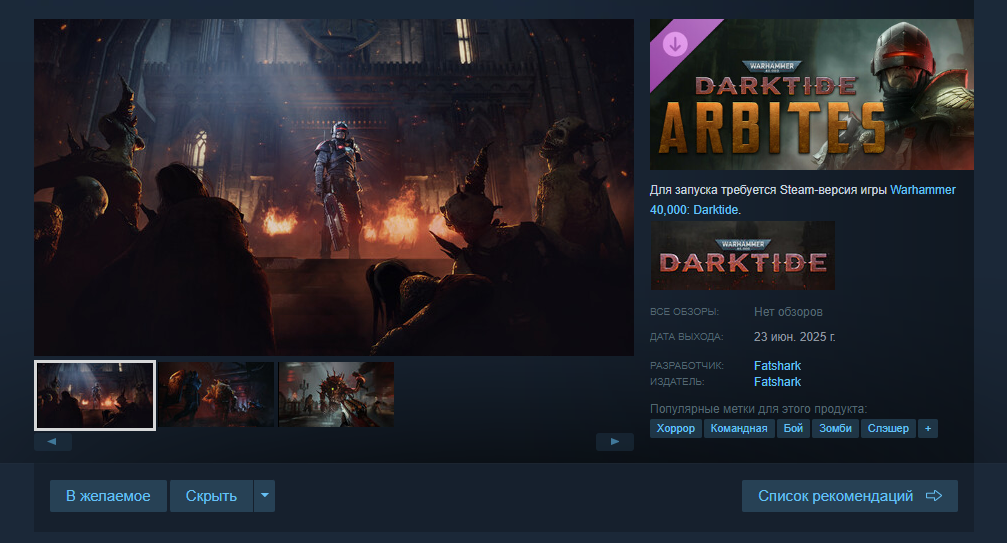This screenshot has width=1007, height=543.
Task: Expand more tags with the plus button
Action: [x=928, y=428]
